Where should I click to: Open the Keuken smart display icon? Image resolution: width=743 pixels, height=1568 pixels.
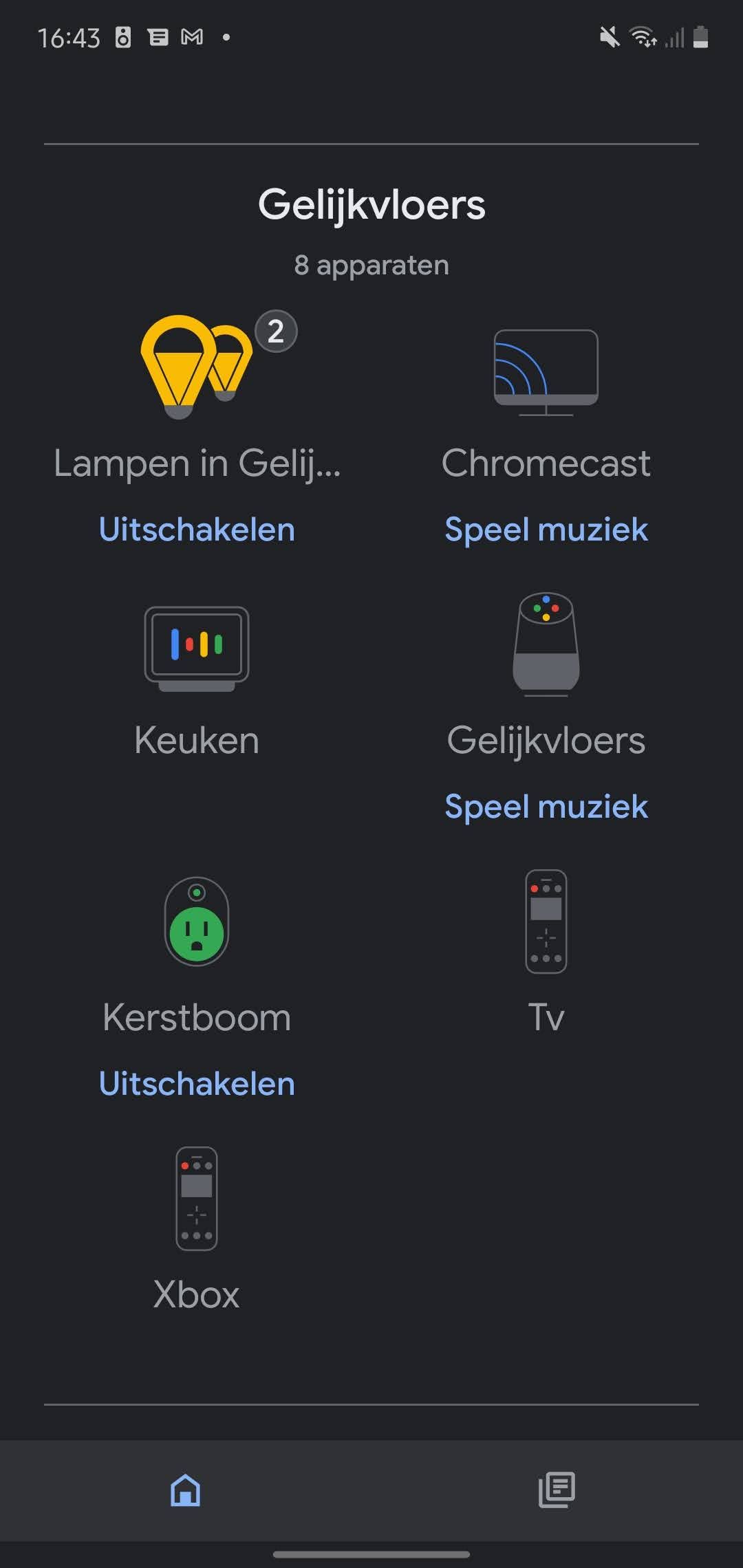[197, 649]
